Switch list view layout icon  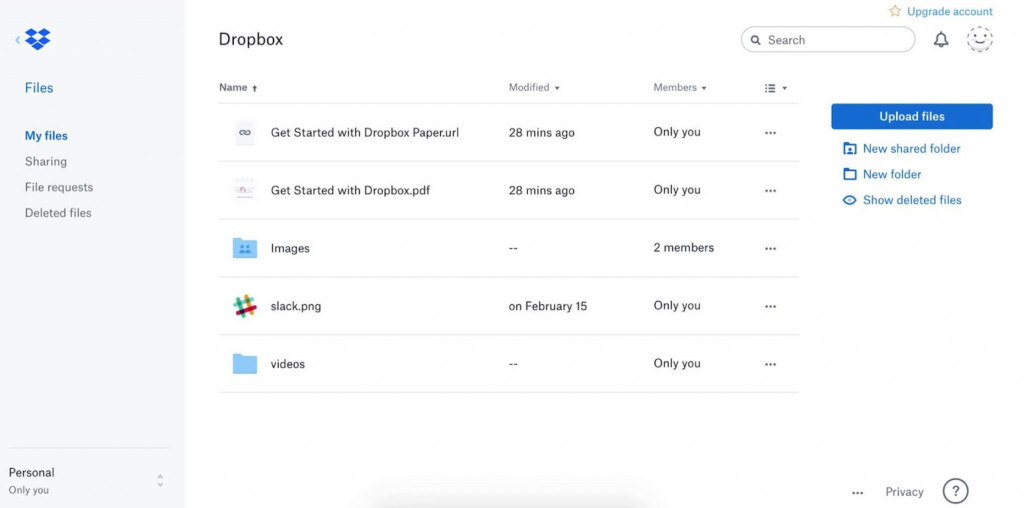click(771, 88)
